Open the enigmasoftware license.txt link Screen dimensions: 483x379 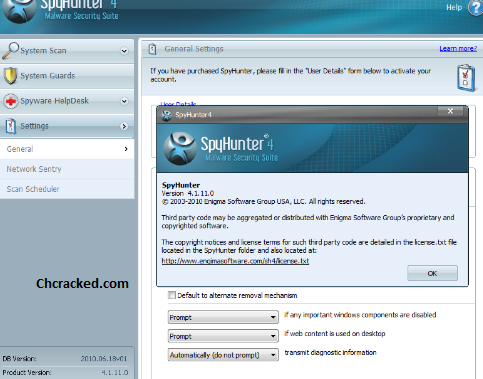tap(235, 261)
